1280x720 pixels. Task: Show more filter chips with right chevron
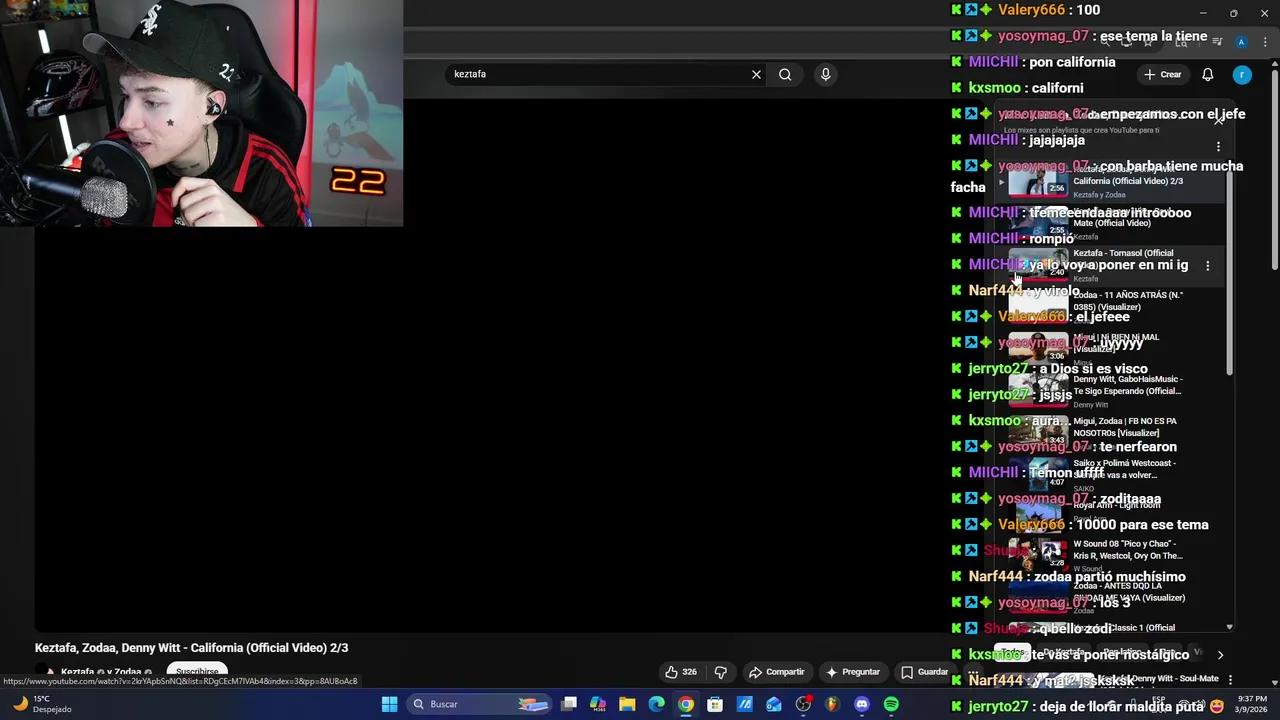(1220, 655)
